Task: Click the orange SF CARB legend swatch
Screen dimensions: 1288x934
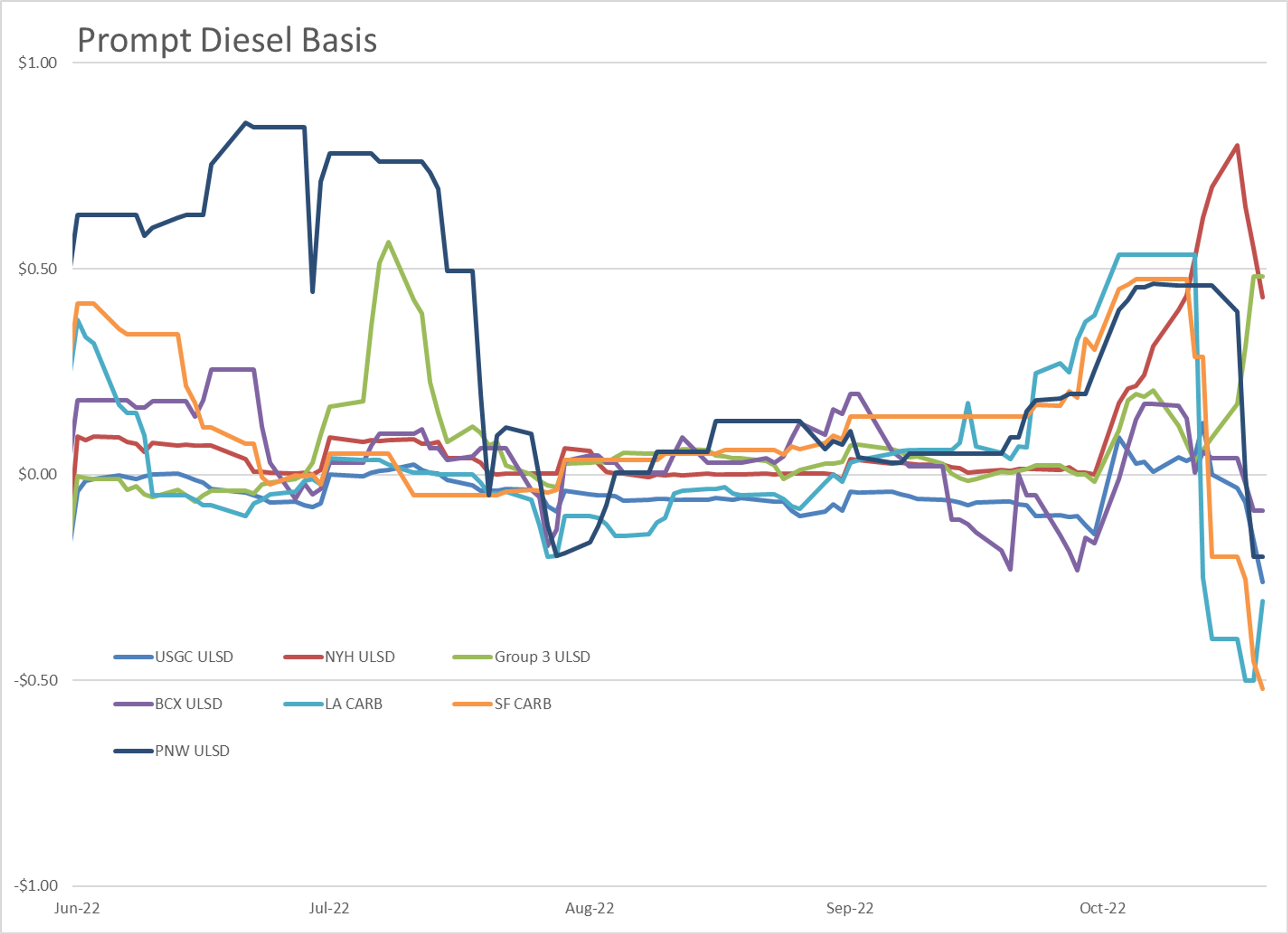Action: [x=473, y=705]
